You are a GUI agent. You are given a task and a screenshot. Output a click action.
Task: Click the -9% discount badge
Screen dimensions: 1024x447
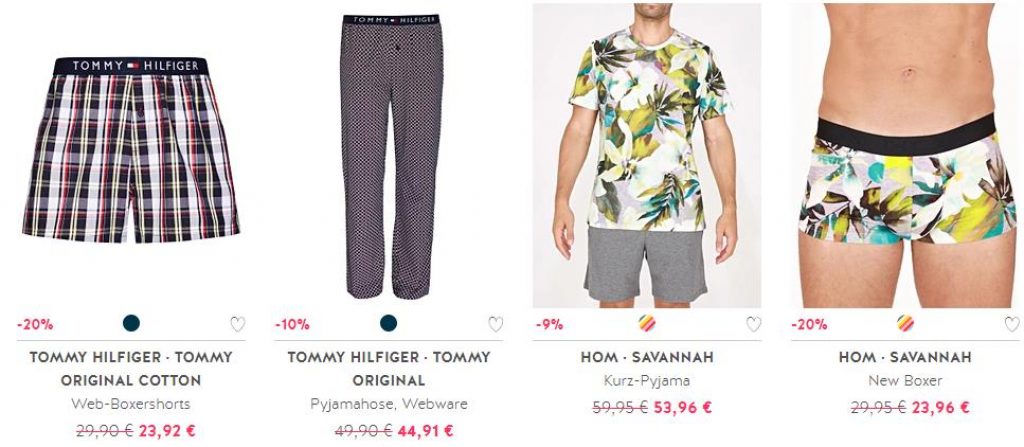pyautogui.click(x=549, y=324)
